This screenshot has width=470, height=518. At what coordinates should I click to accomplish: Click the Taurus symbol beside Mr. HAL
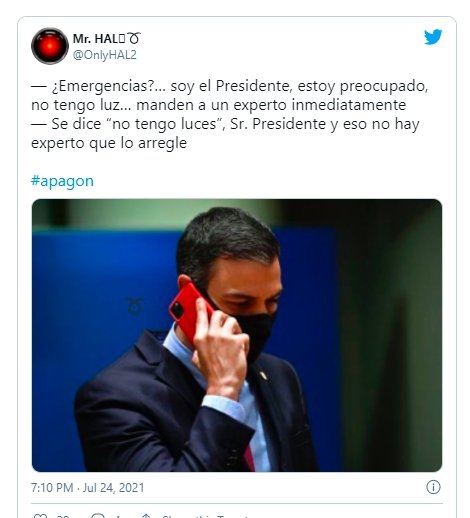point(134,38)
